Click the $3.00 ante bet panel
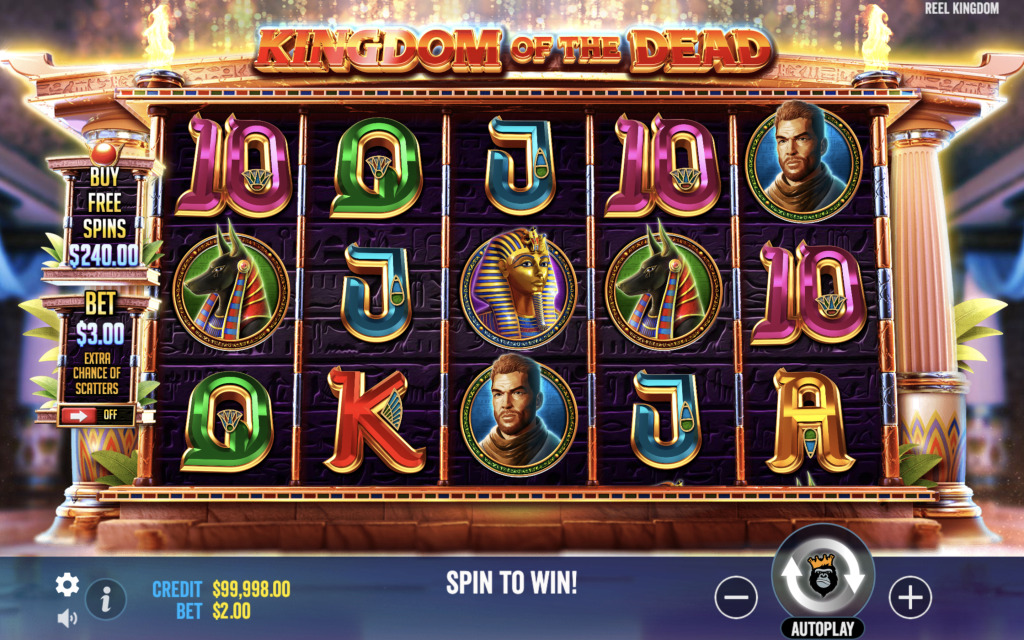The height and width of the screenshot is (640, 1024). [x=99, y=344]
